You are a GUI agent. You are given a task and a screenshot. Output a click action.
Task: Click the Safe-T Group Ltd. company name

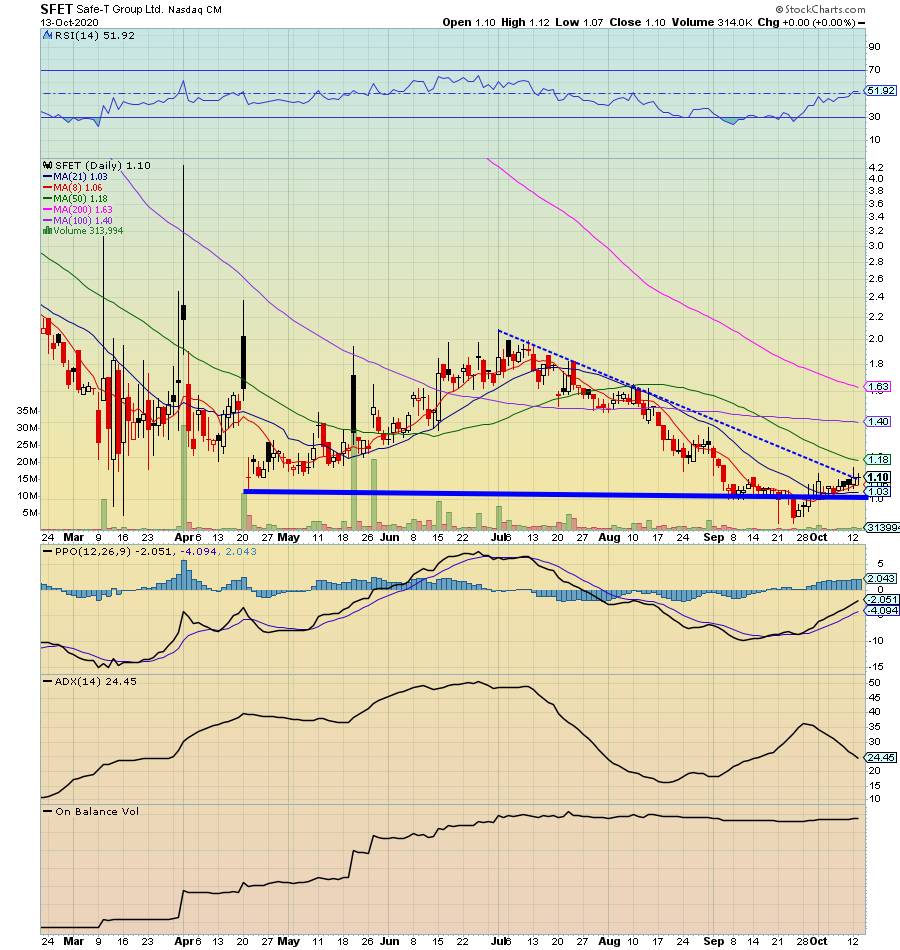pyautogui.click(x=119, y=10)
